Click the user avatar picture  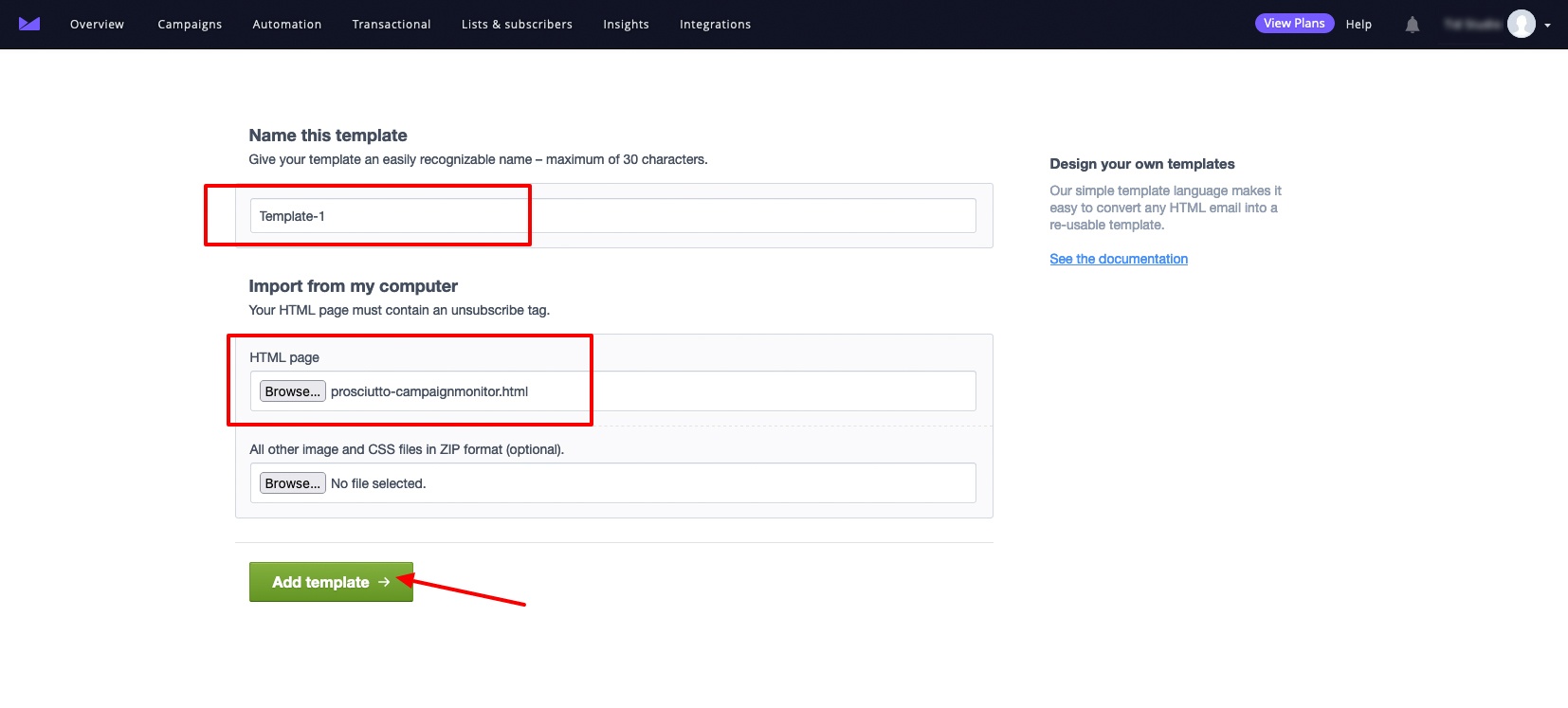1522,24
